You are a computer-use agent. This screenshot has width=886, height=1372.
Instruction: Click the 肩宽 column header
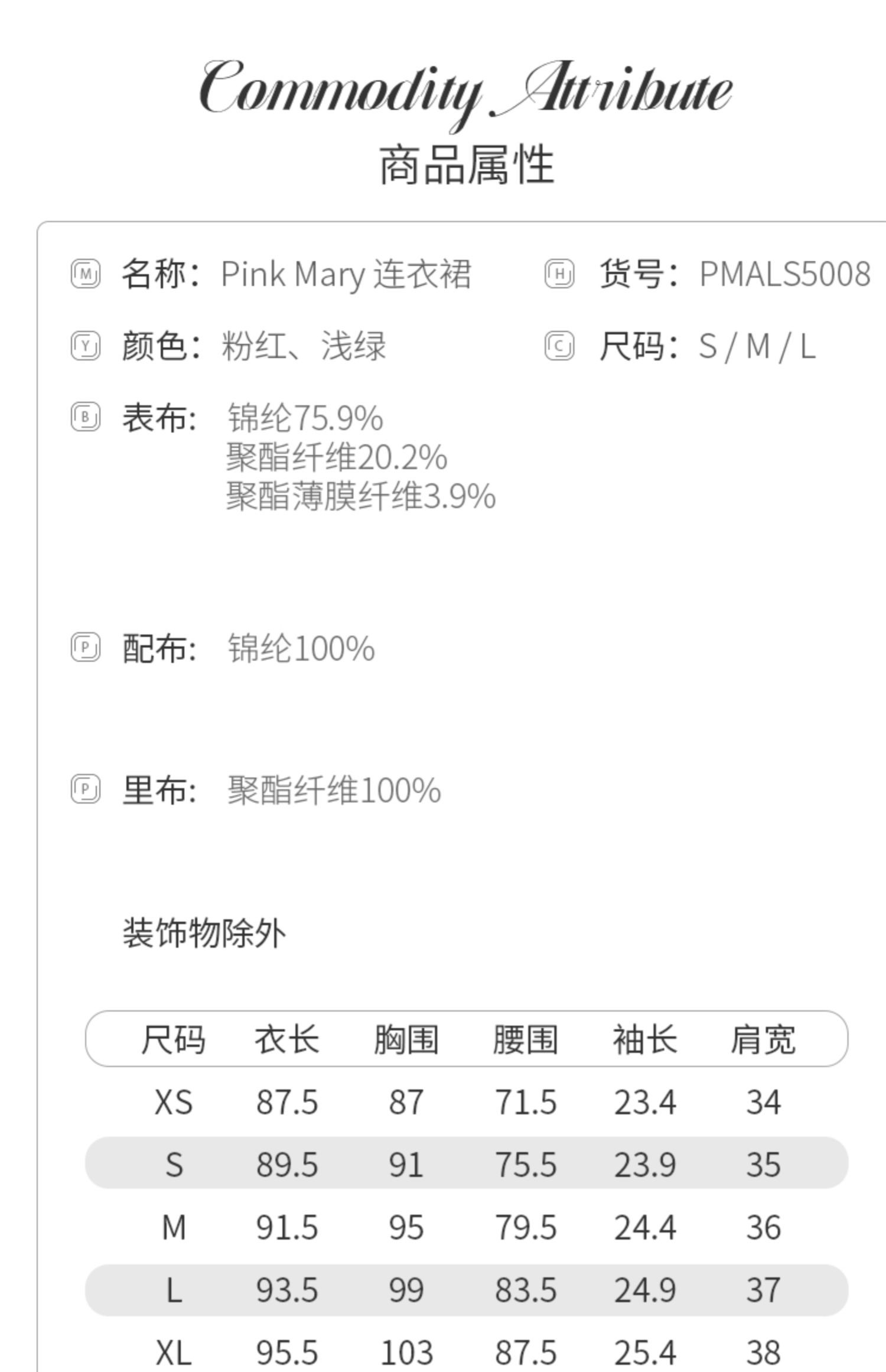[x=763, y=1040]
